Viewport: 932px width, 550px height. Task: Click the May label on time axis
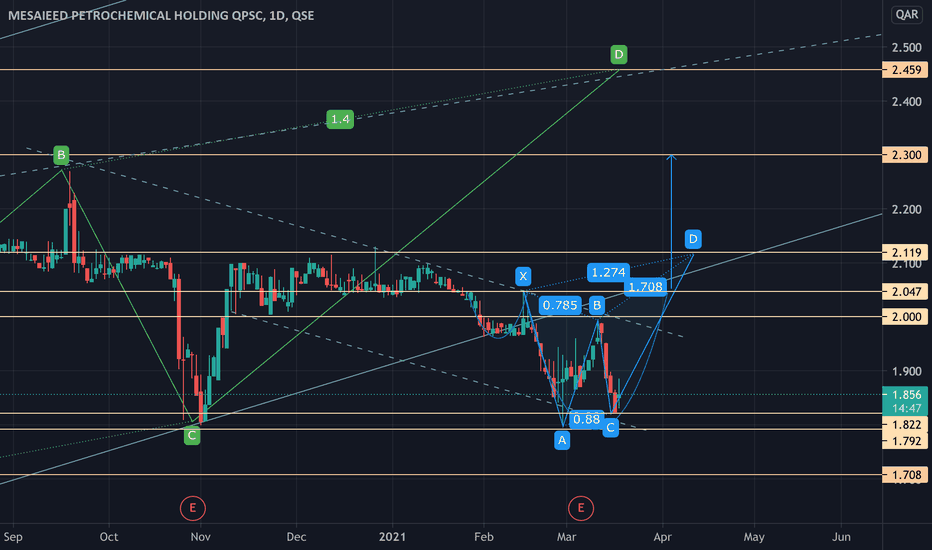click(754, 537)
